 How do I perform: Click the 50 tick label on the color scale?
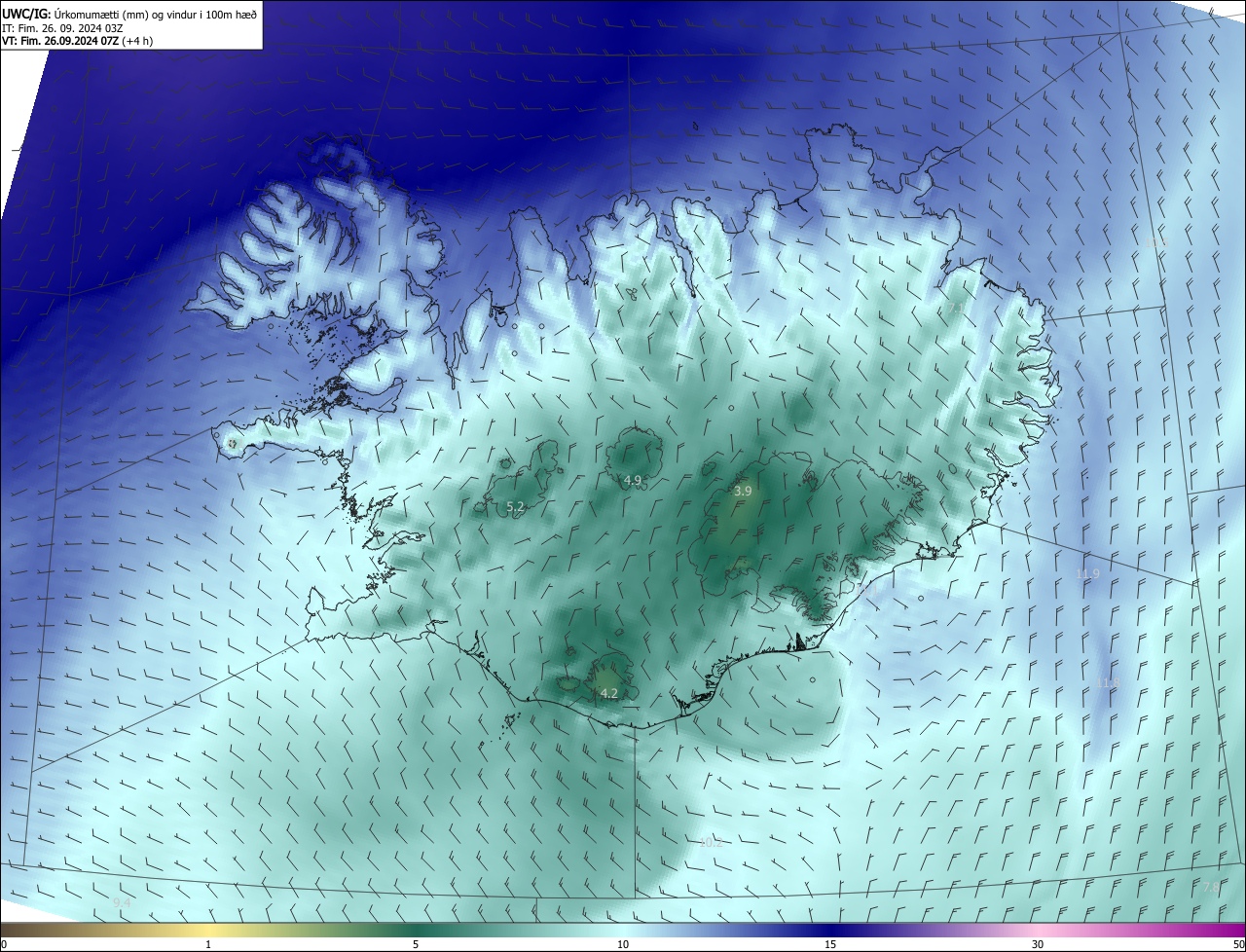[1238, 944]
